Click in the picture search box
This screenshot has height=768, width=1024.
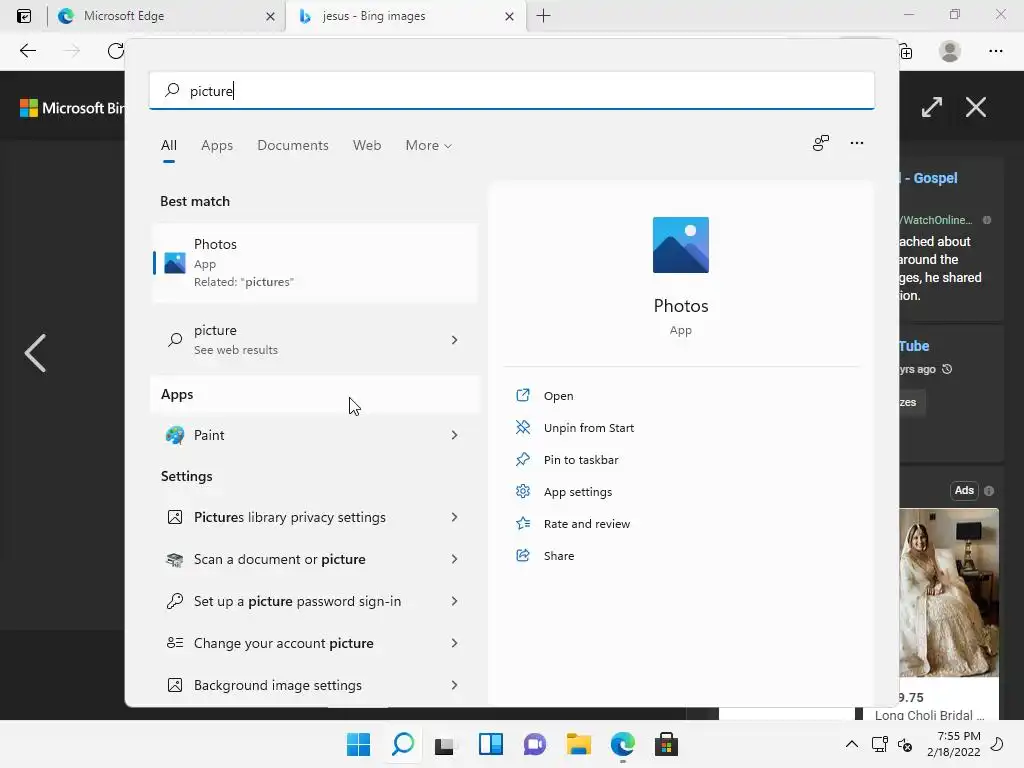(x=511, y=91)
